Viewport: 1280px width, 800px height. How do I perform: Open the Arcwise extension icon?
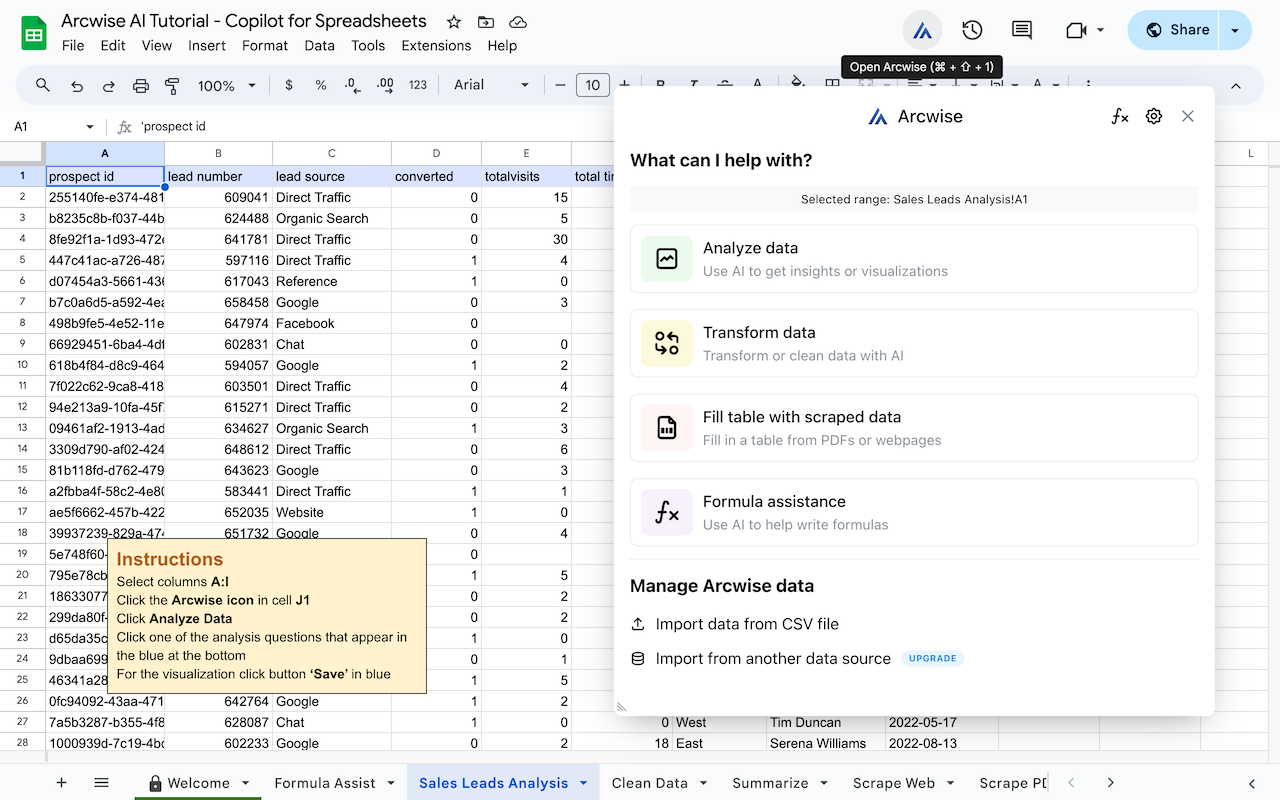922,30
